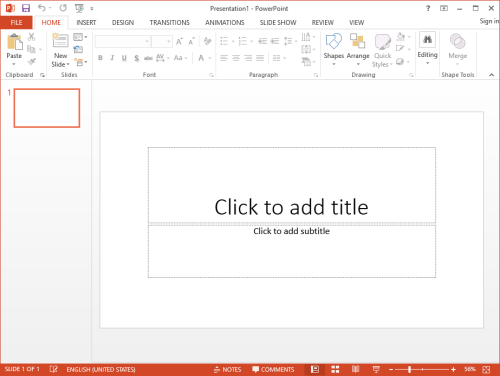Click the Merge Shapes icon

pos(458,41)
